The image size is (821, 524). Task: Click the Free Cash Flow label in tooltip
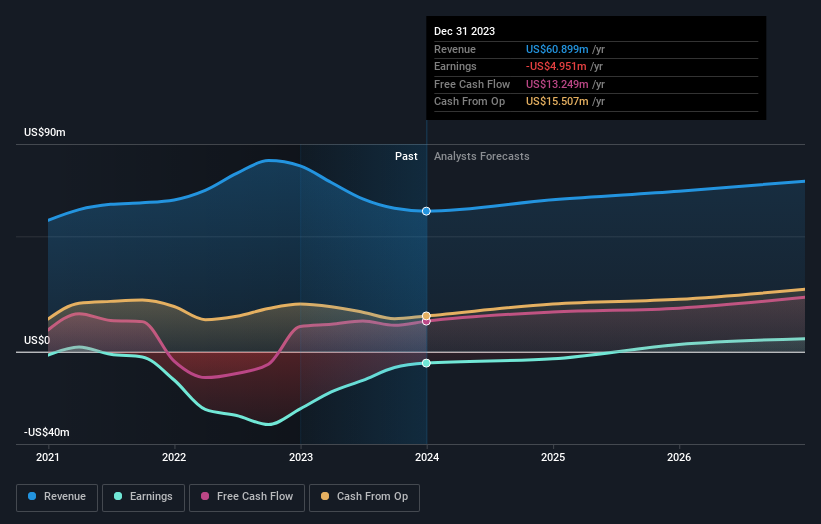[x=472, y=84]
